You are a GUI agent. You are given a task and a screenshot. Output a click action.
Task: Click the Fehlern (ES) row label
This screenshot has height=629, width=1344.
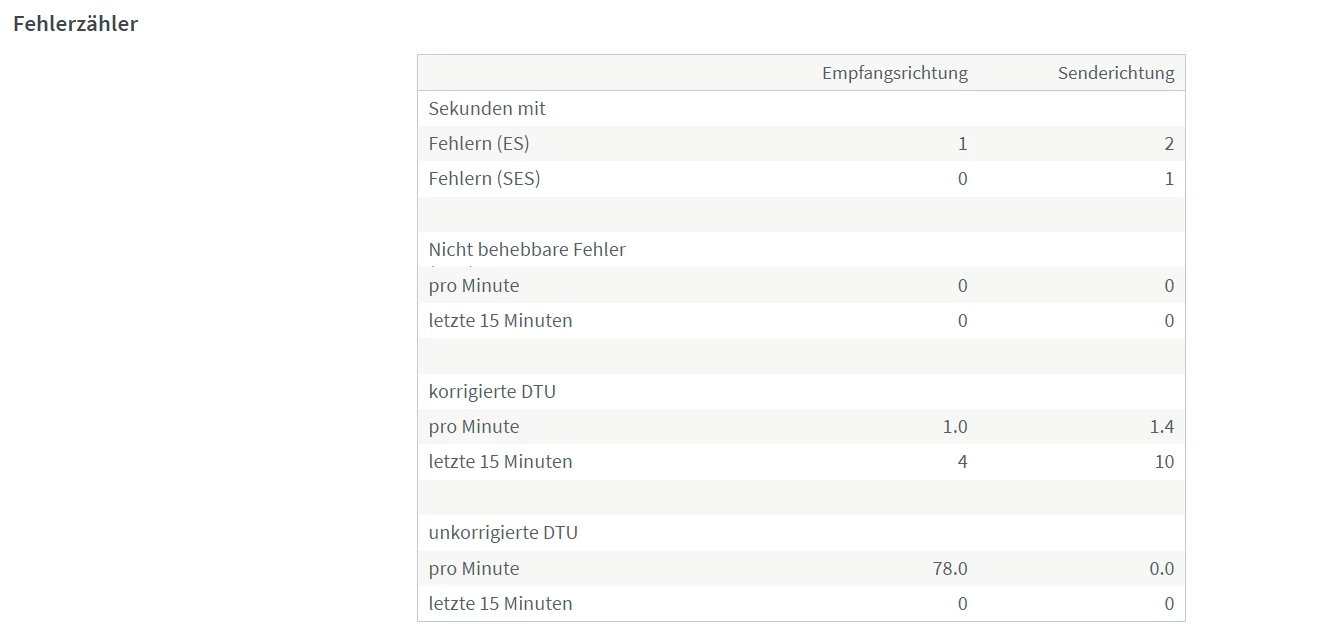pos(479,144)
